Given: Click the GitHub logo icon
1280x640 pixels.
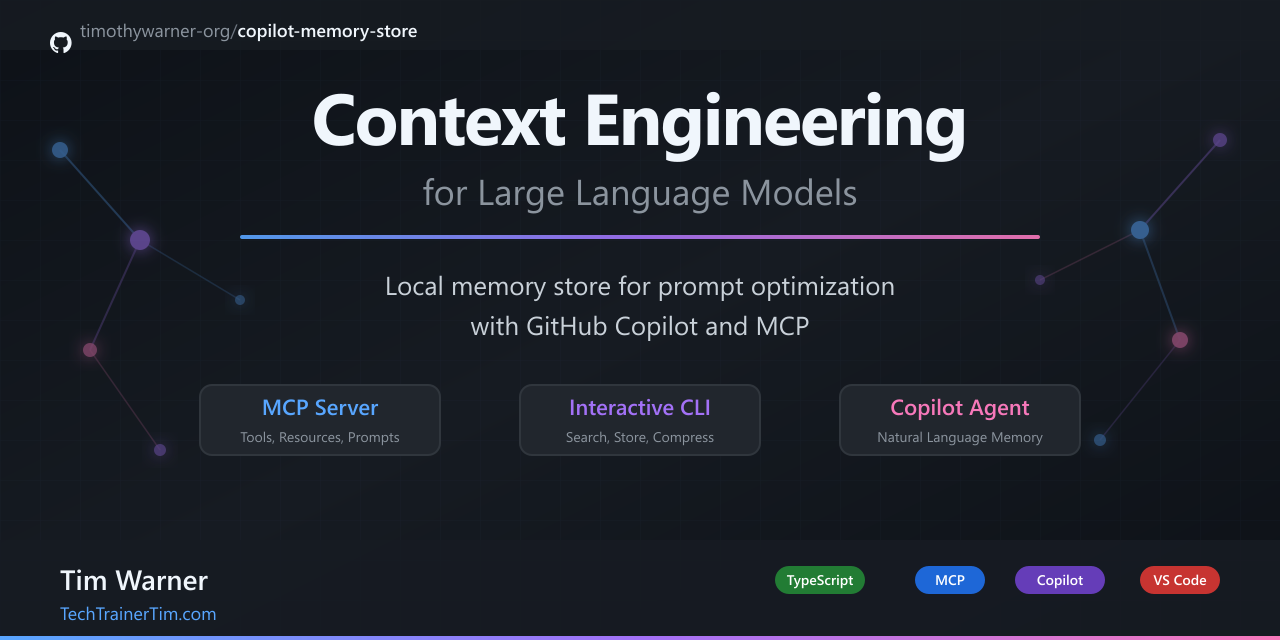Looking at the screenshot, I should [x=61, y=42].
